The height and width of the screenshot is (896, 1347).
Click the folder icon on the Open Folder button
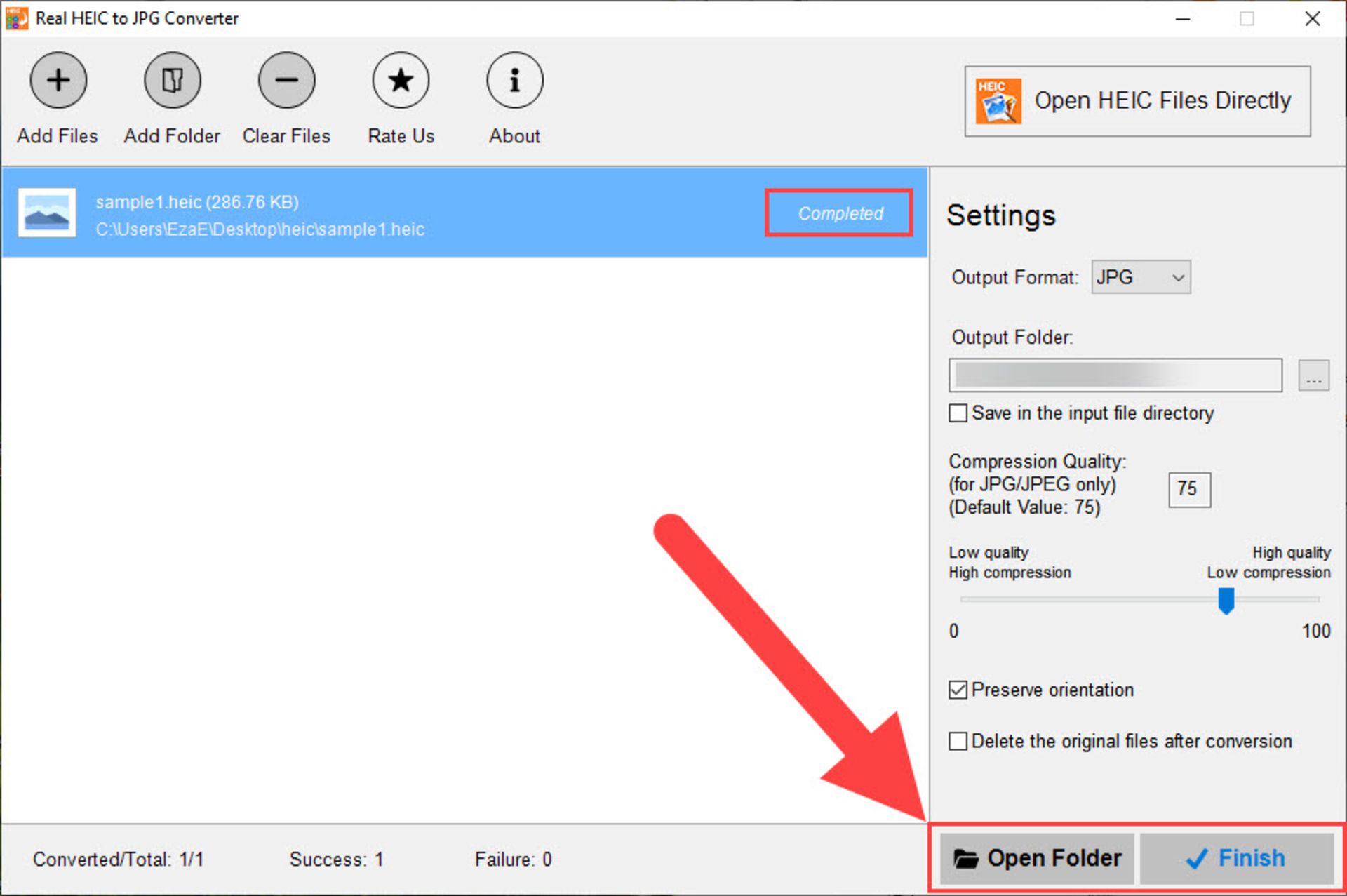966,858
